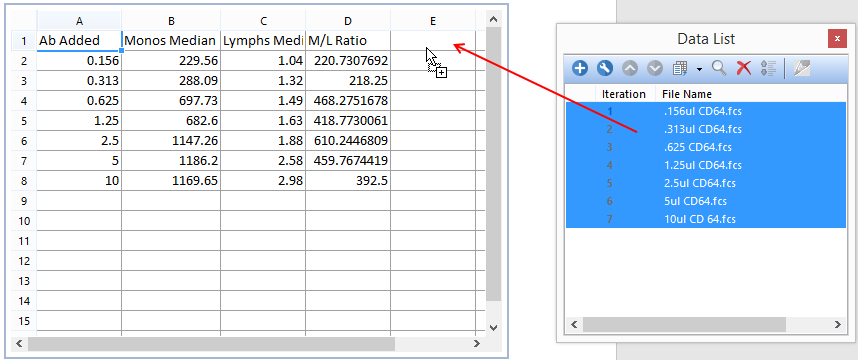The image size is (858, 361).
Task: Click the grey move up arrow icon
Action: pyautogui.click(x=630, y=68)
